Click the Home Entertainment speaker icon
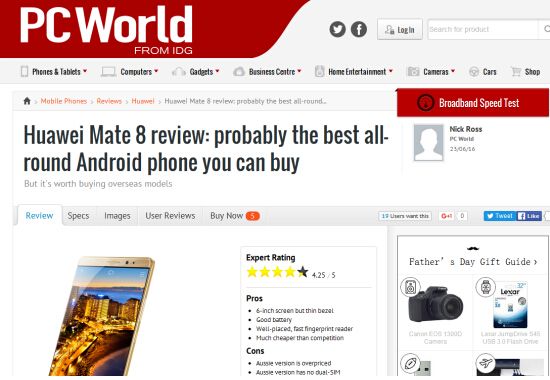 tap(320, 72)
